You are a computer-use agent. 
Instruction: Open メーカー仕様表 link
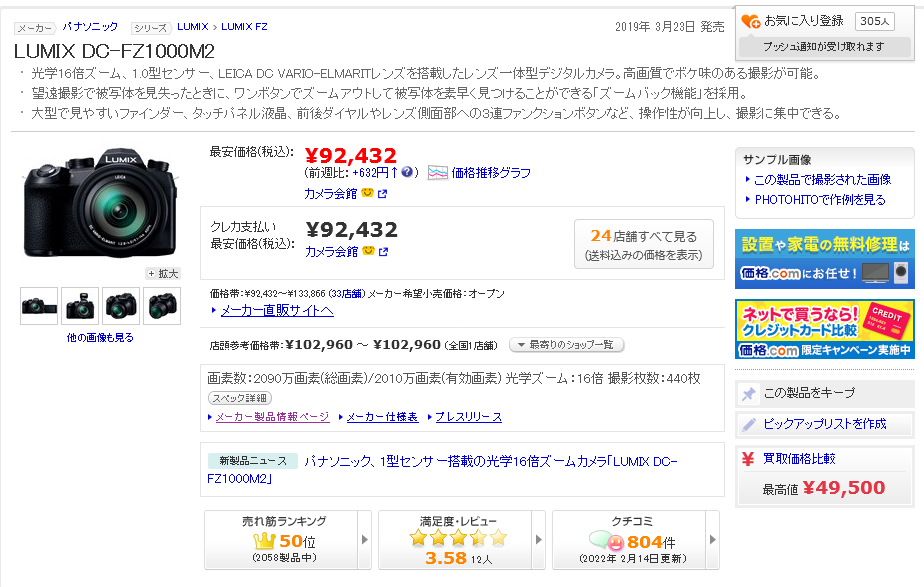[x=382, y=417]
